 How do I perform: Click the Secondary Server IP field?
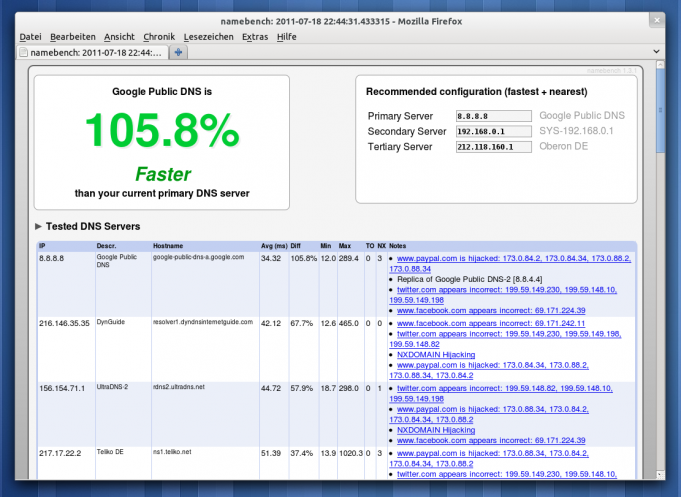pos(494,131)
